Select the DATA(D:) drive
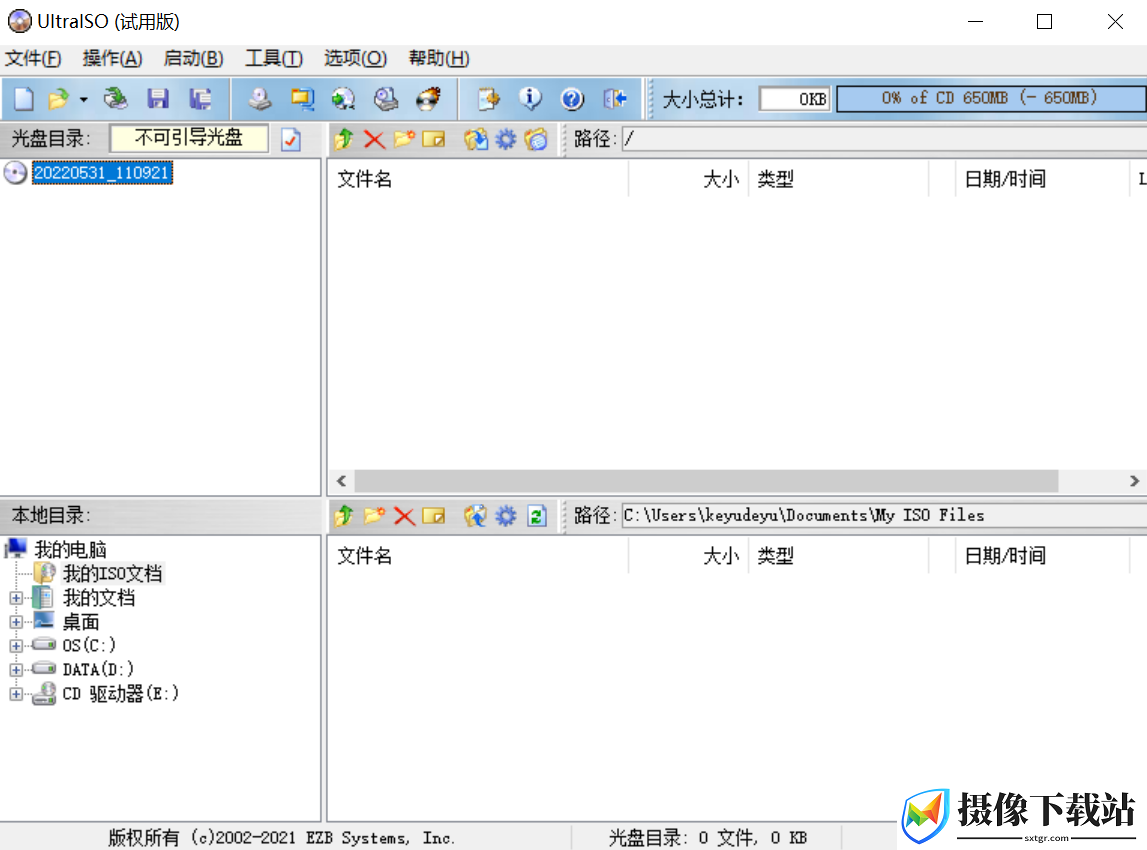 coord(98,669)
